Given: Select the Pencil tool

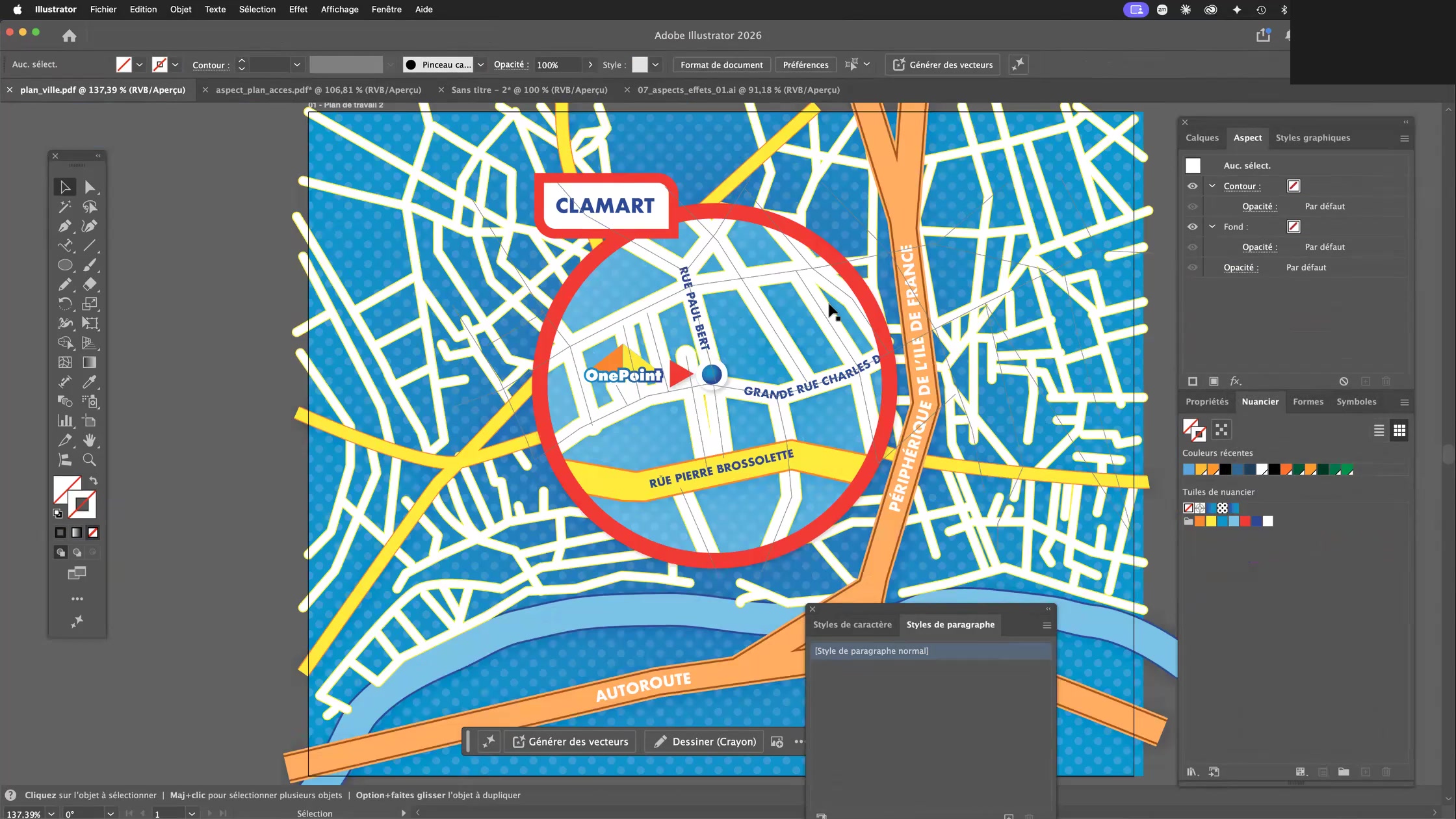Looking at the screenshot, I should click(65, 285).
